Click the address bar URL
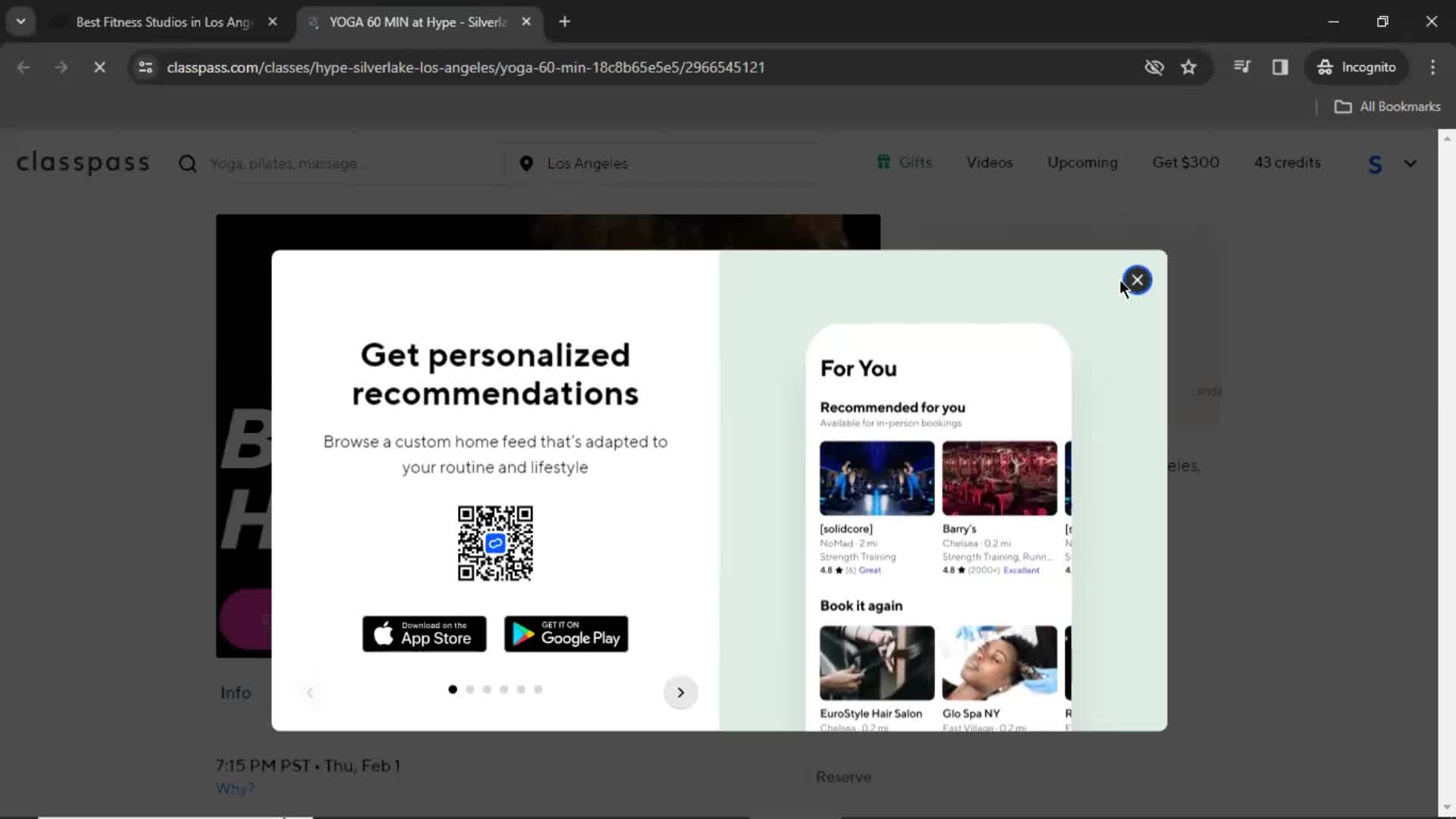 click(466, 67)
